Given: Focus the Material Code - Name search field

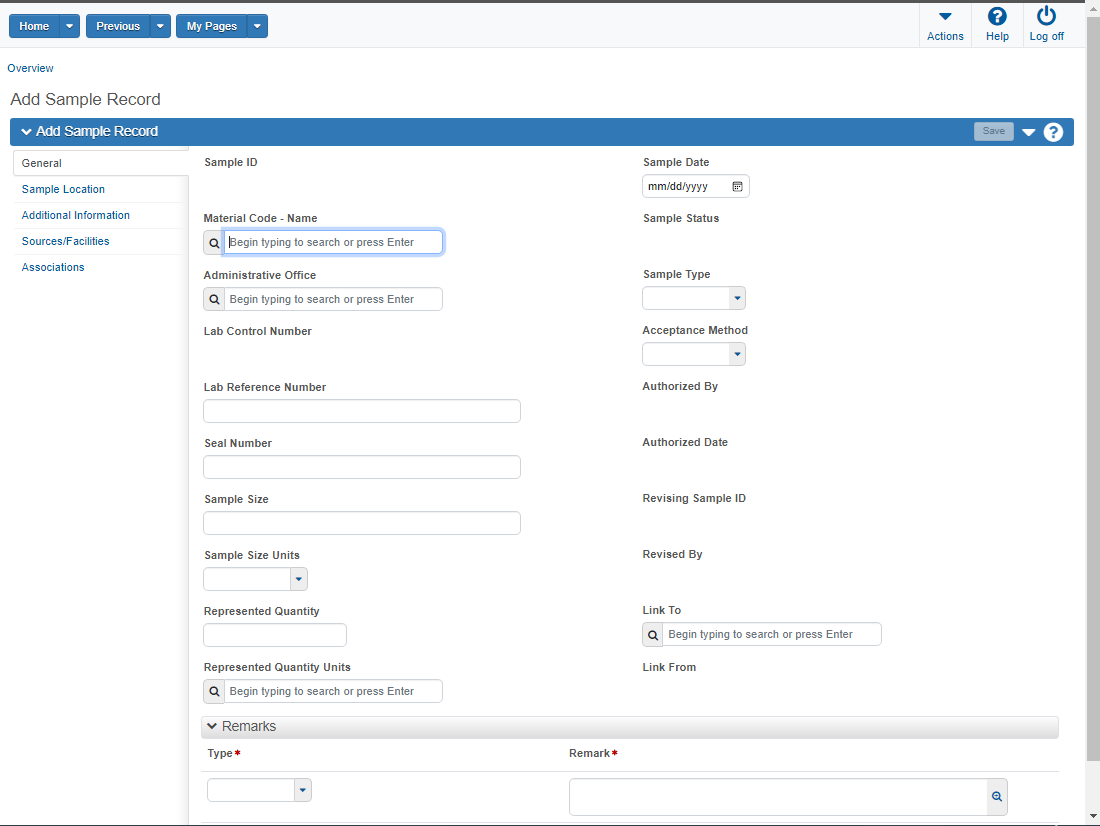Looking at the screenshot, I should tap(333, 243).
